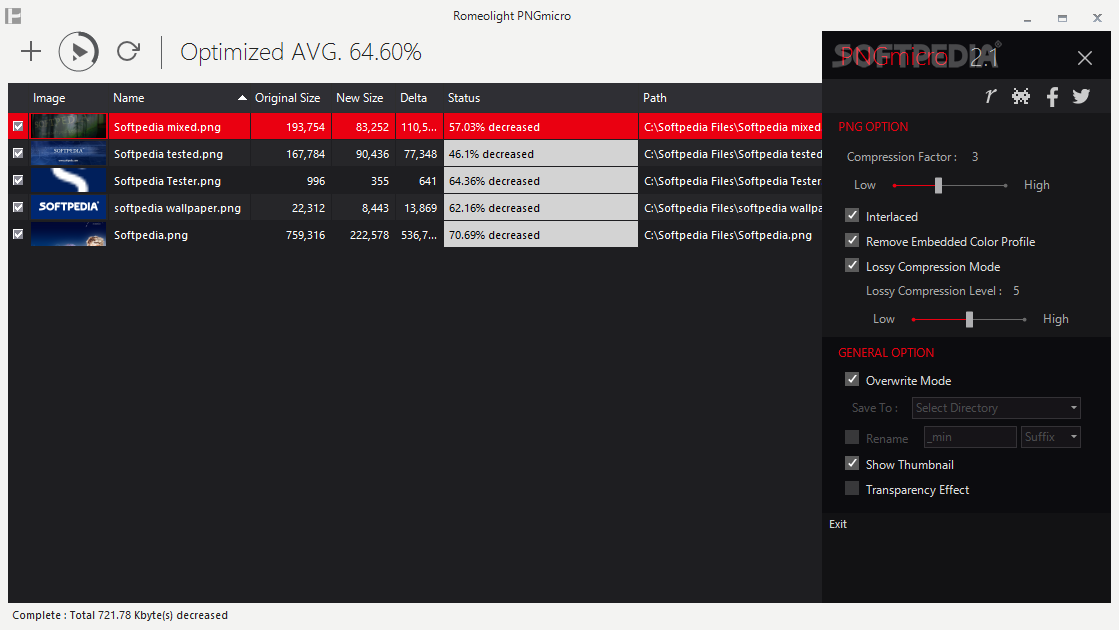Sort by Status column header

pyautogui.click(x=540, y=98)
